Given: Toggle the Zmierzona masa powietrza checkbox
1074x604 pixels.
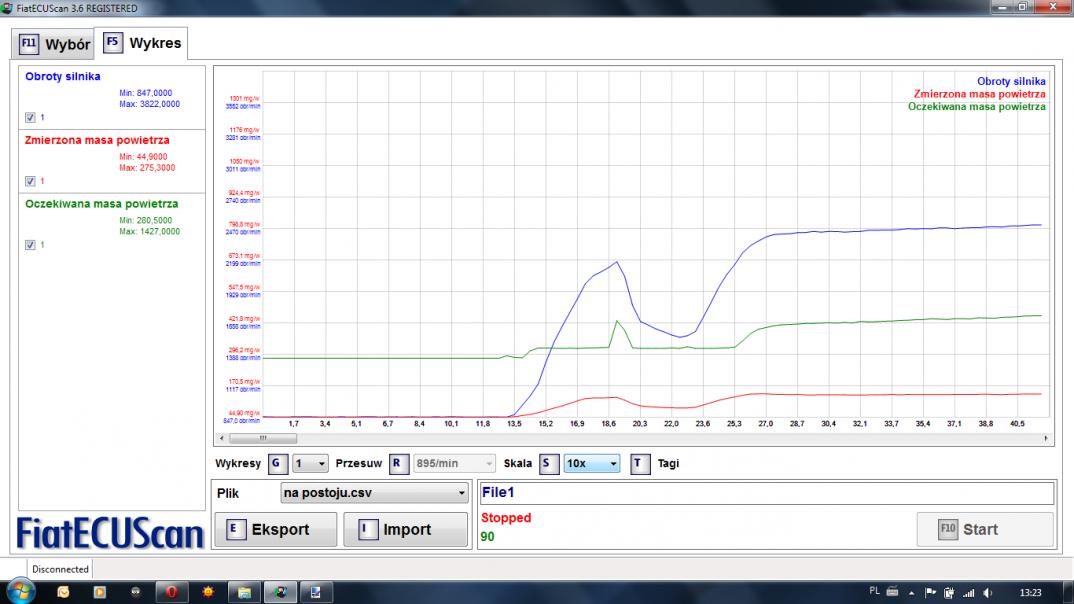Looking at the screenshot, I should coord(30,181).
